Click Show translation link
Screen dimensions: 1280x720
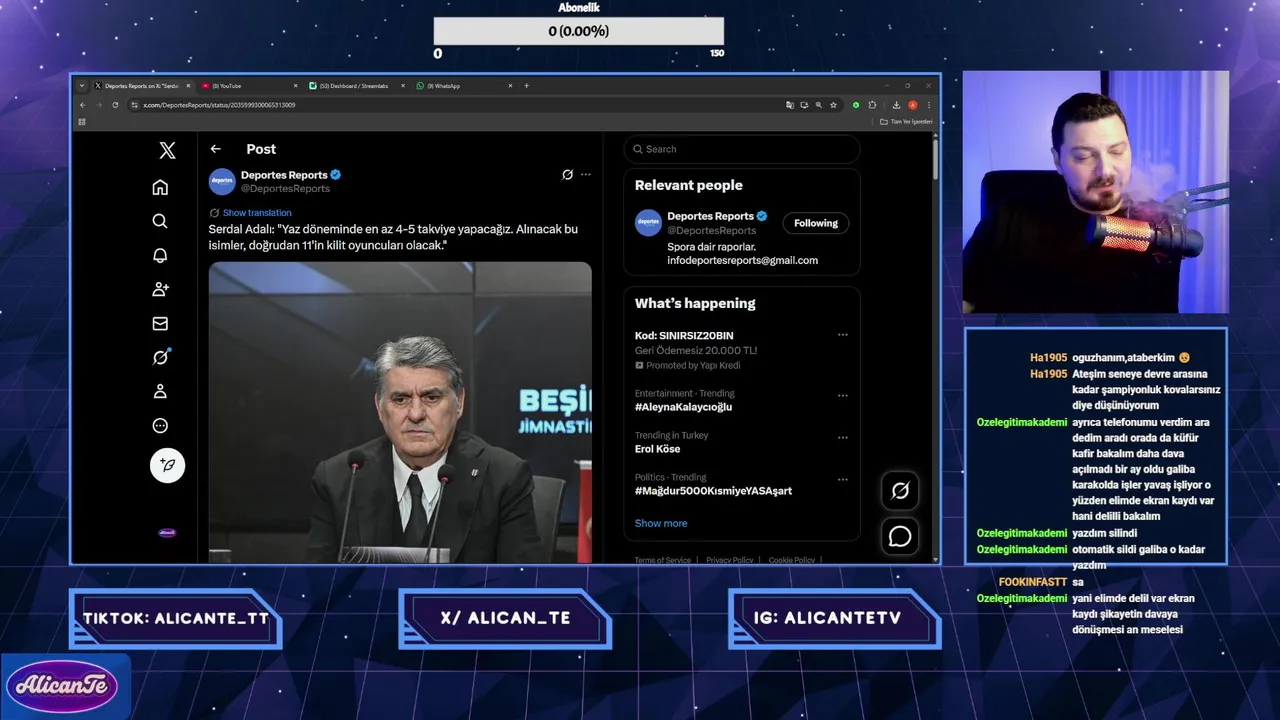pos(257,213)
